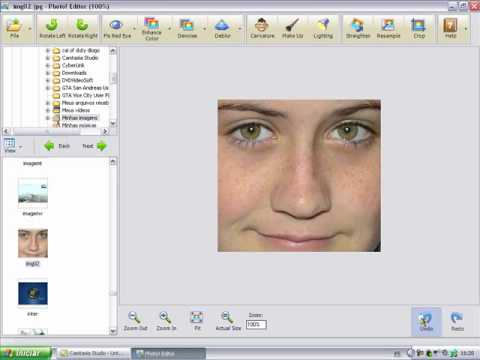This screenshot has height=360, width=480.
Task: Expand the CyberLink folder node
Action: tap(48, 65)
